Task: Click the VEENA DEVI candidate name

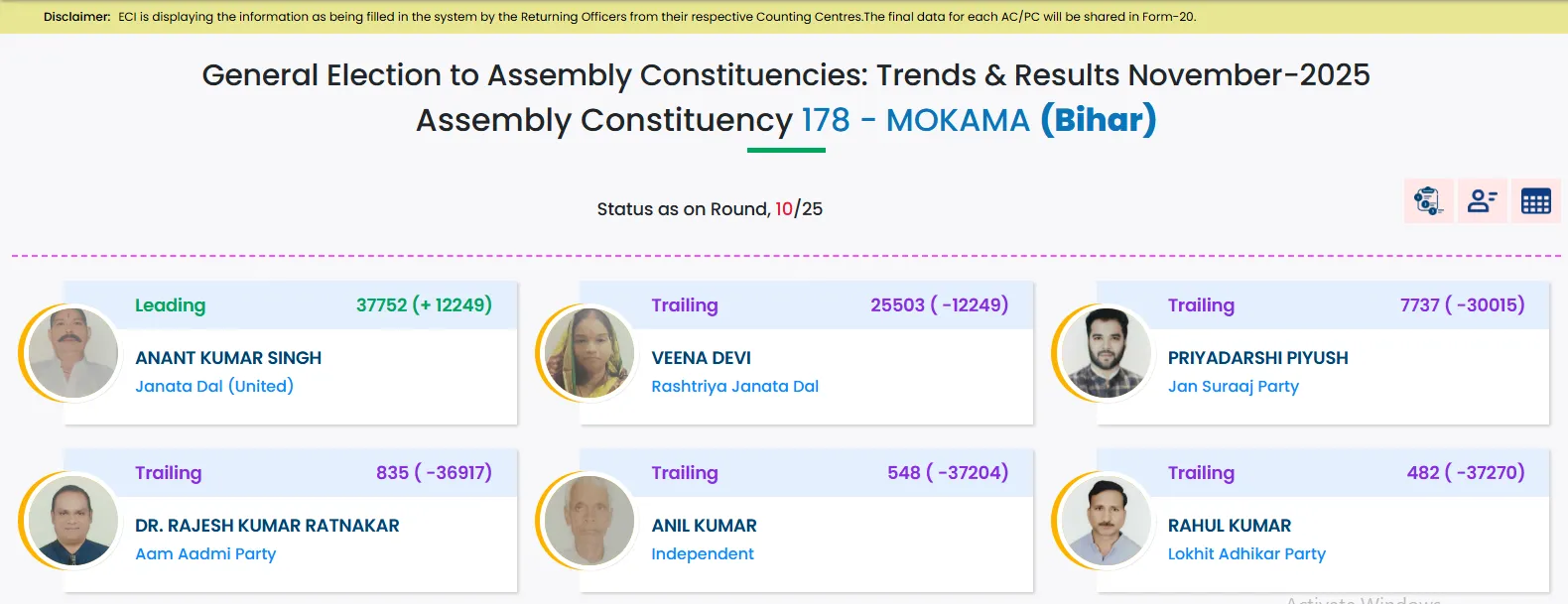Action: pyautogui.click(x=701, y=358)
